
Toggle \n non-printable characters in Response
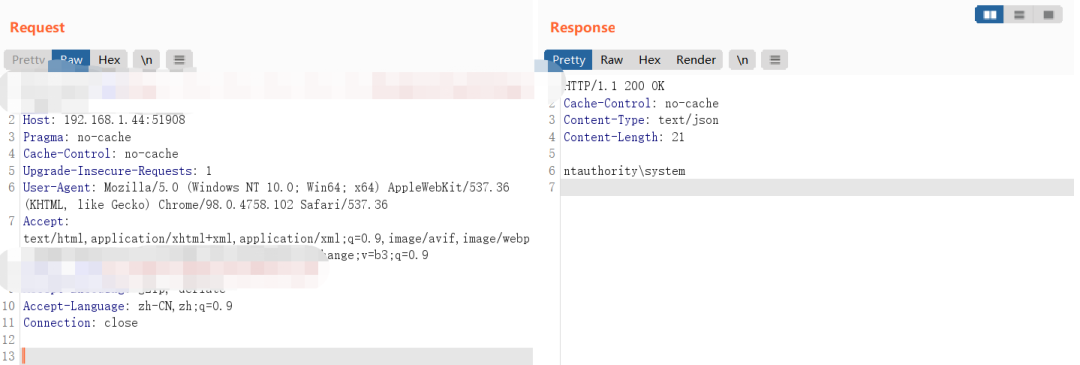[742, 60]
